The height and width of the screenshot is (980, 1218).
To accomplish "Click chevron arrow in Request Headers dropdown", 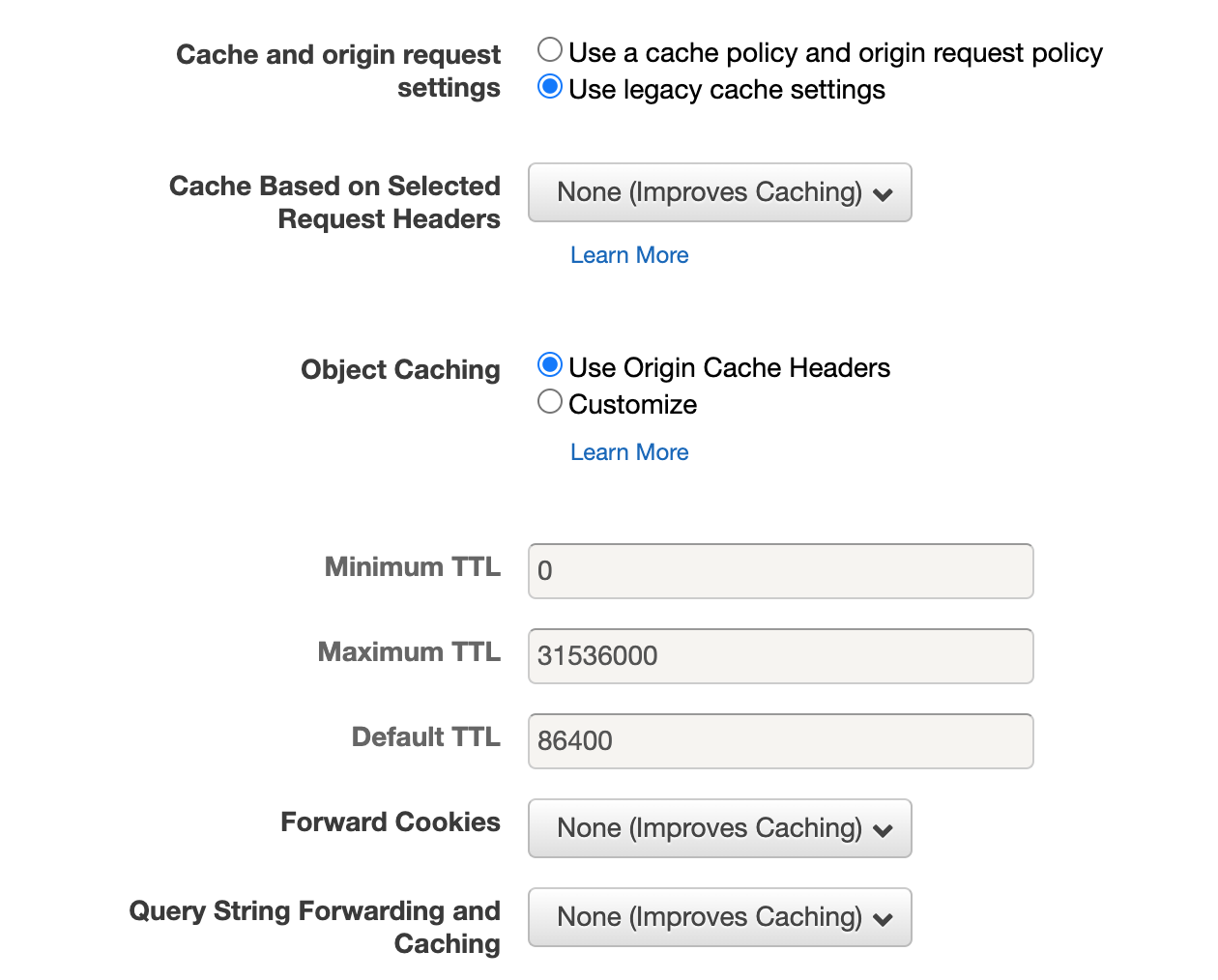I will pos(883,194).
